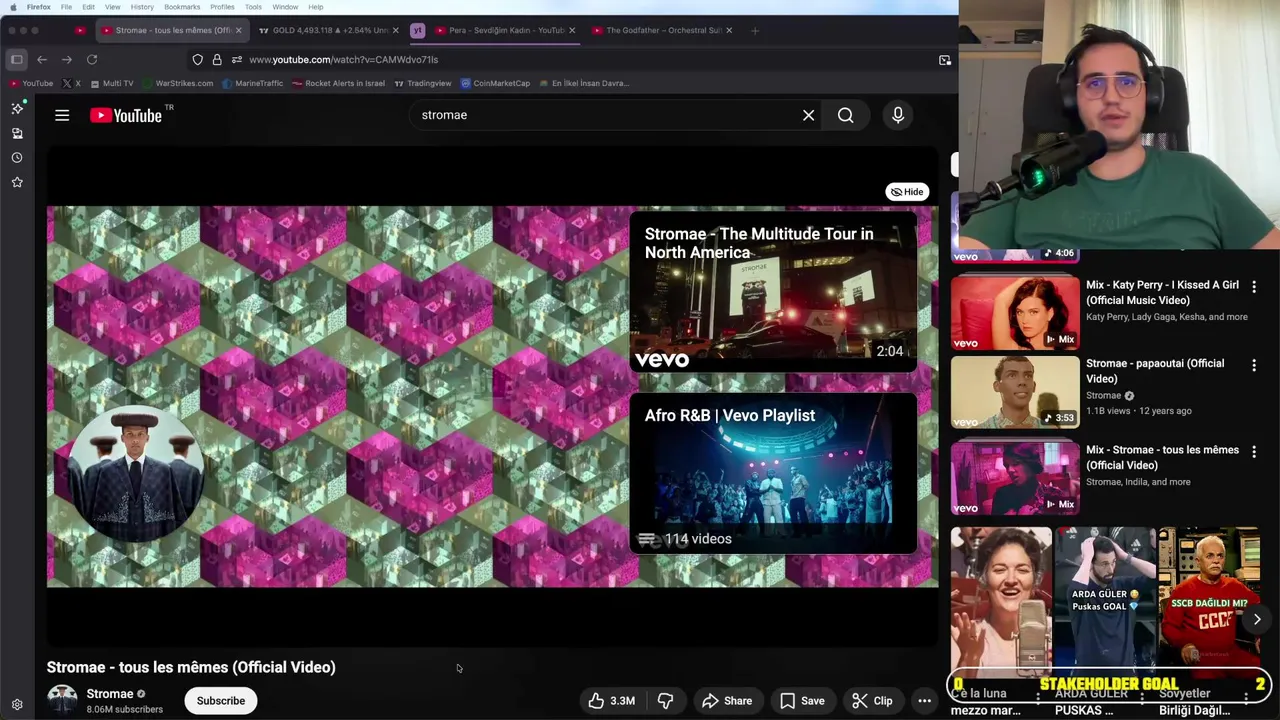Open the YouTube bookmark
1280x720 pixels.
(x=31, y=83)
